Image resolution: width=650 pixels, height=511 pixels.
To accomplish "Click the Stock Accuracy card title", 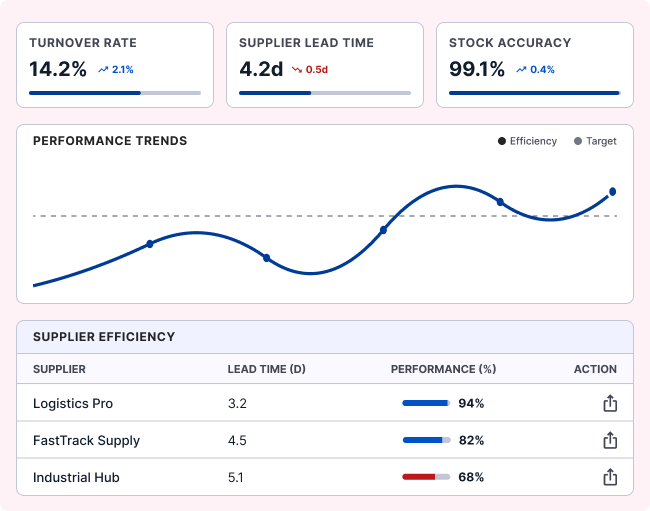I will coord(510,43).
